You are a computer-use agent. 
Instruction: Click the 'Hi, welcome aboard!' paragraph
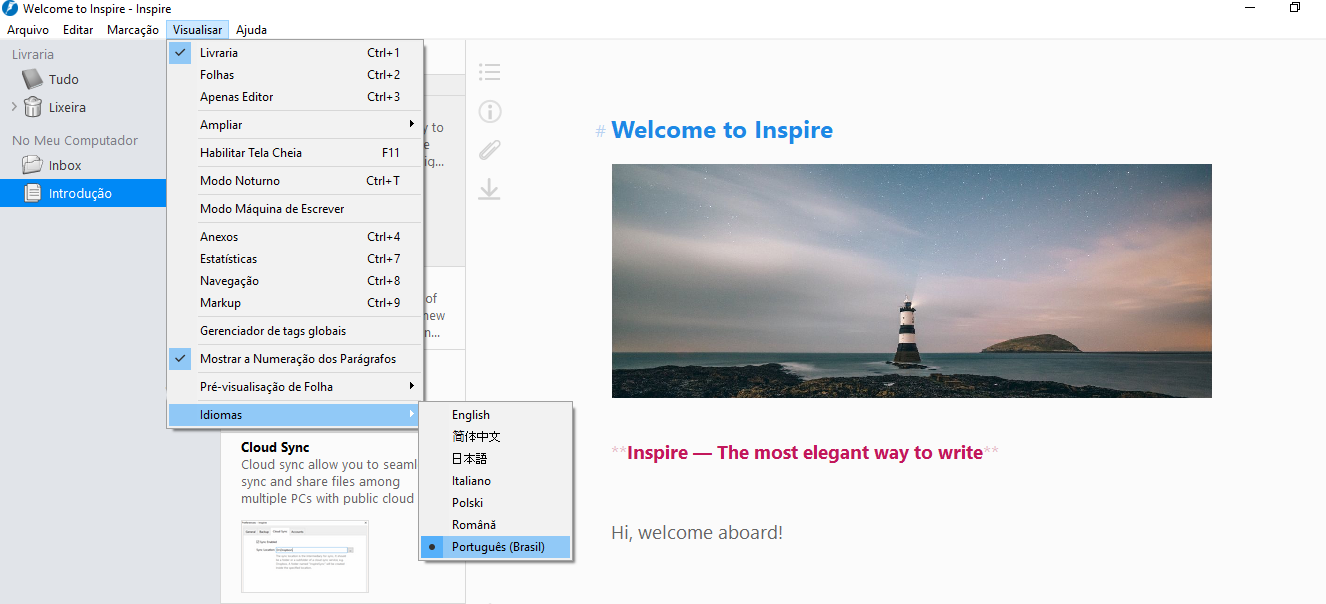click(x=697, y=532)
